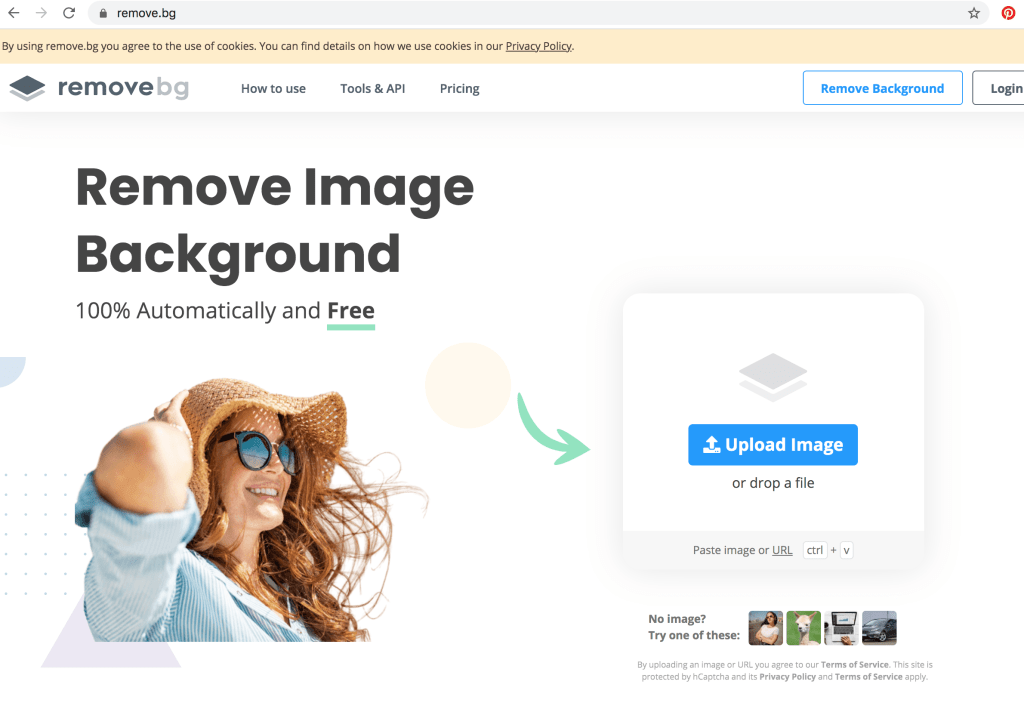
Task: Select the alpaca sample image thumbnail
Action: [x=803, y=628]
